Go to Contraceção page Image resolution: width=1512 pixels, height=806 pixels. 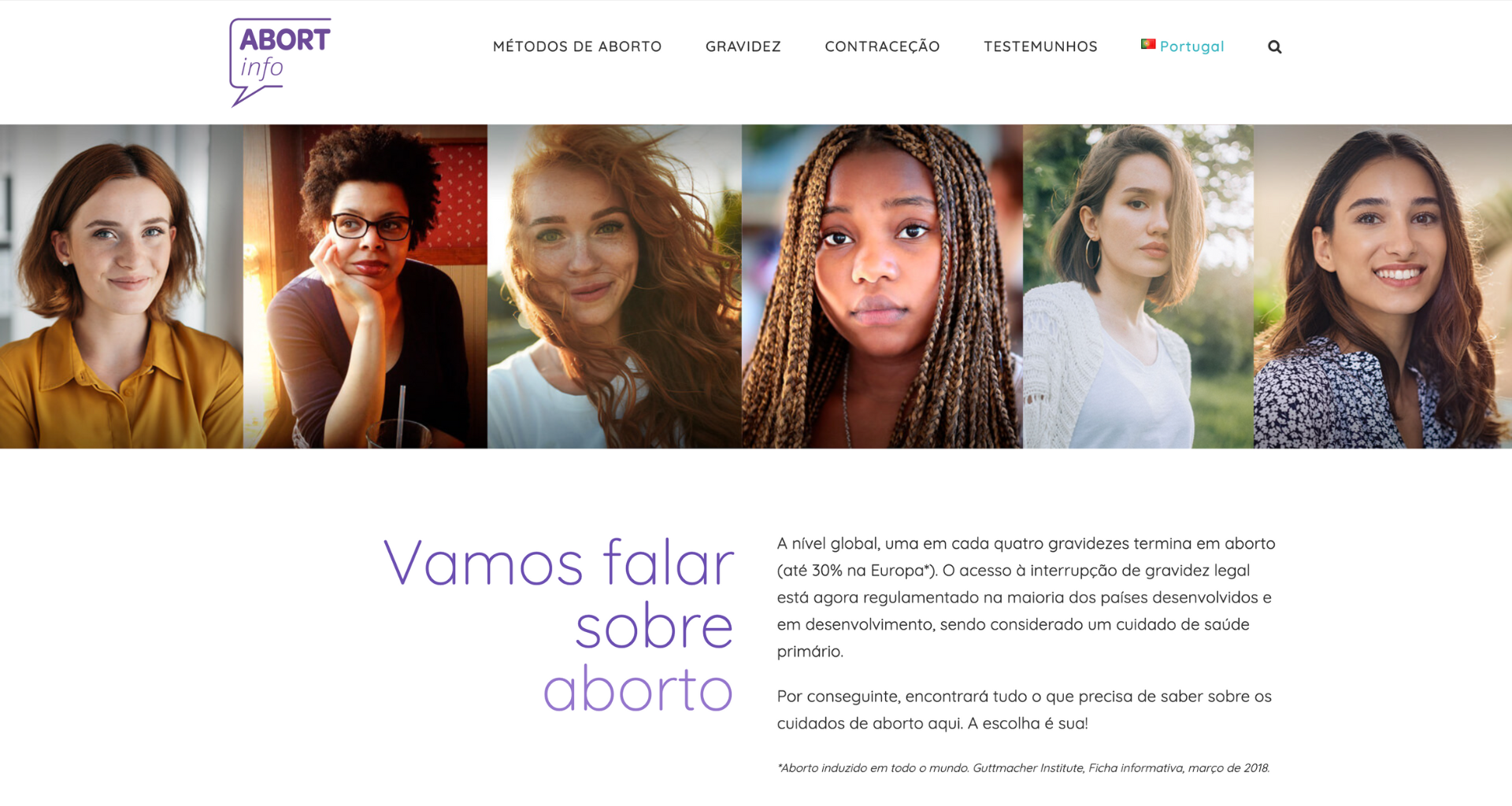coord(882,46)
